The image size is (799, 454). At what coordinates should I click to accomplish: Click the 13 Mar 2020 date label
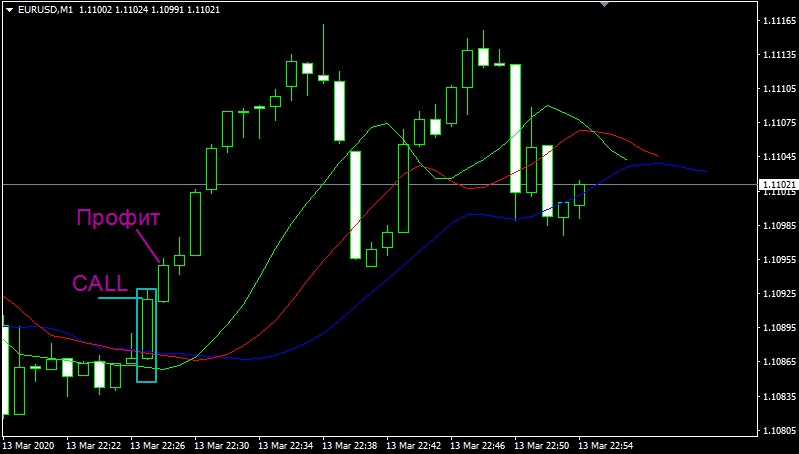tap(30, 443)
